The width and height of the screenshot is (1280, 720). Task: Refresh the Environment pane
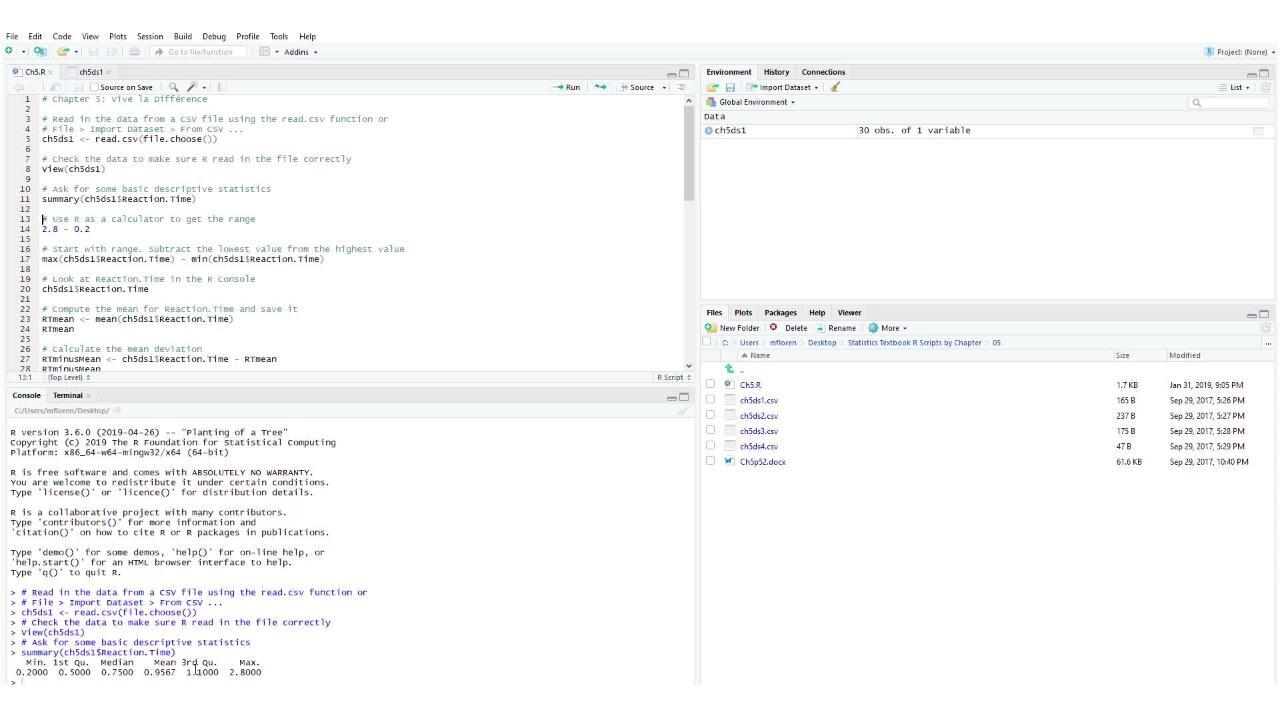click(x=1266, y=87)
